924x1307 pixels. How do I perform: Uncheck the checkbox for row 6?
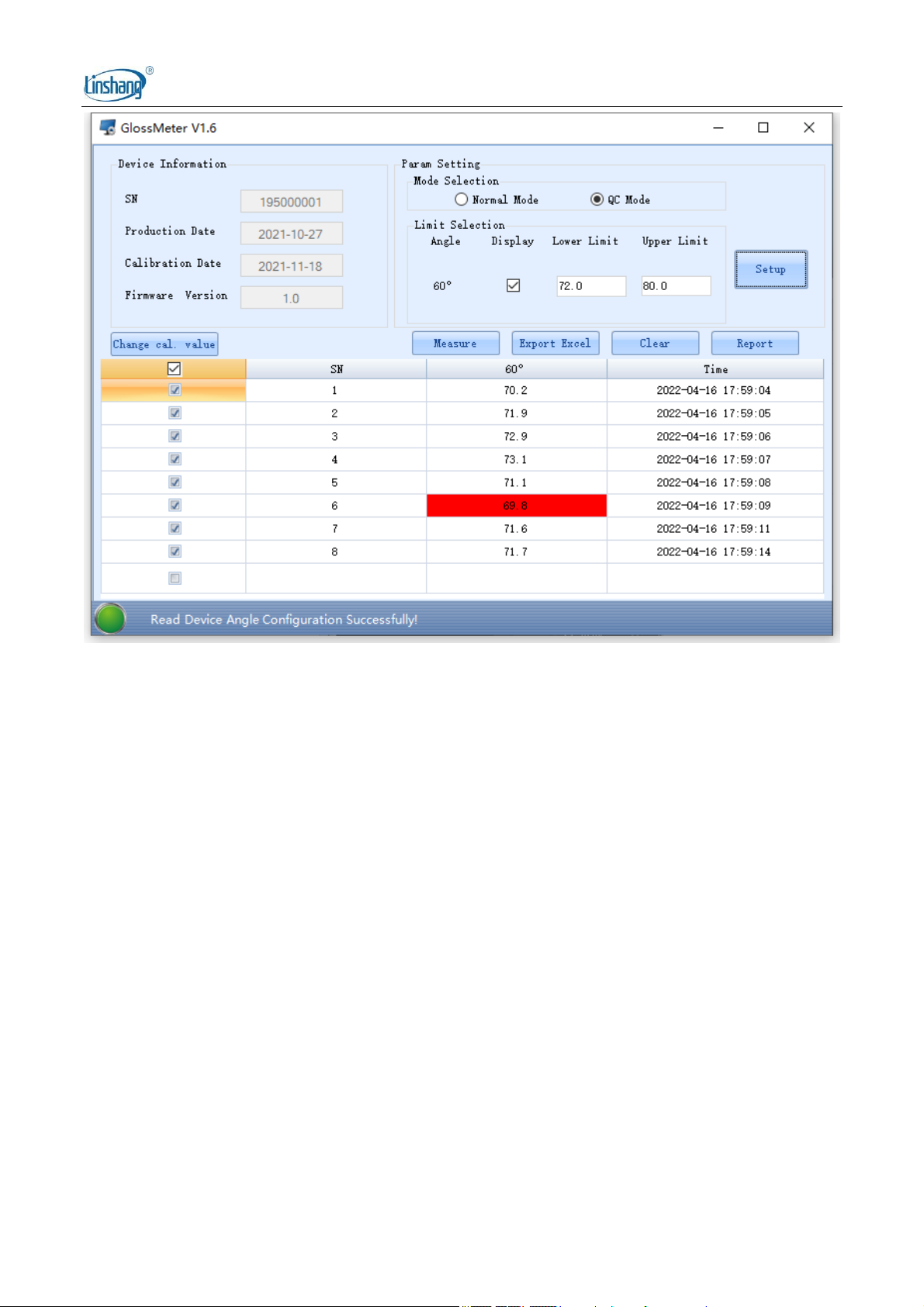[x=175, y=505]
